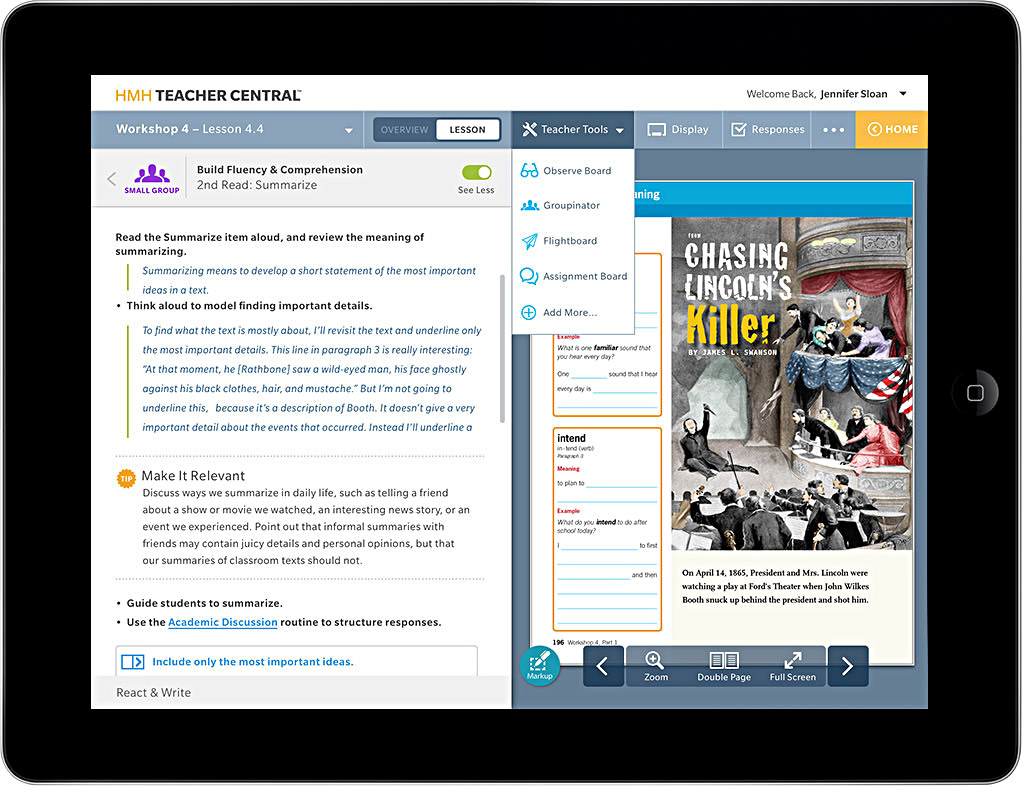The height and width of the screenshot is (786, 1022).
Task: Open the Academic Discussion link
Action: click(222, 622)
